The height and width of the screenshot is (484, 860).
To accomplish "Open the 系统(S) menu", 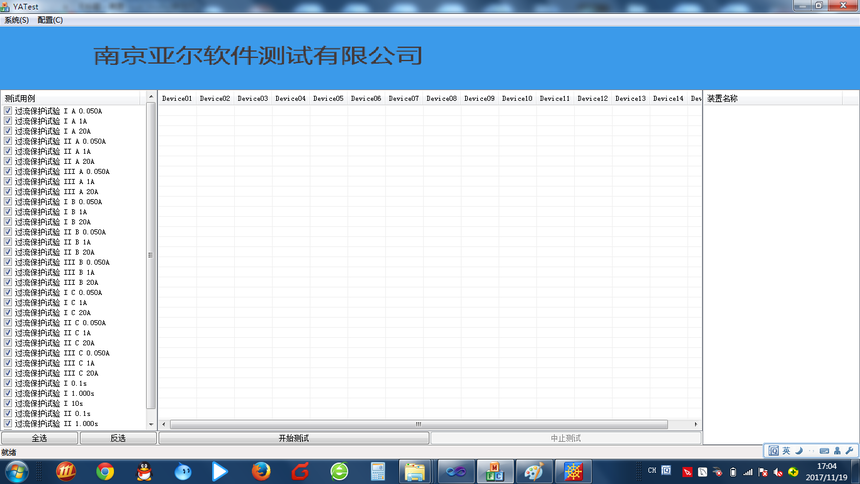I will coord(16,20).
